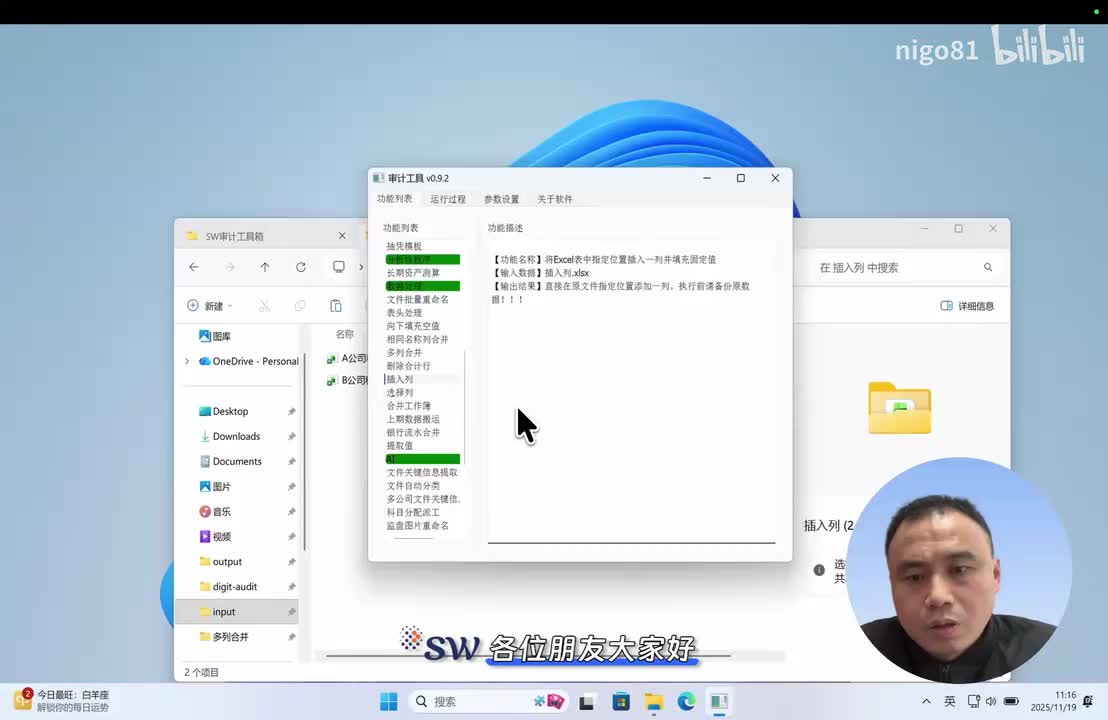Open Downloads in the Explorer sidebar
Screen dimensions: 1108x720
230,437
